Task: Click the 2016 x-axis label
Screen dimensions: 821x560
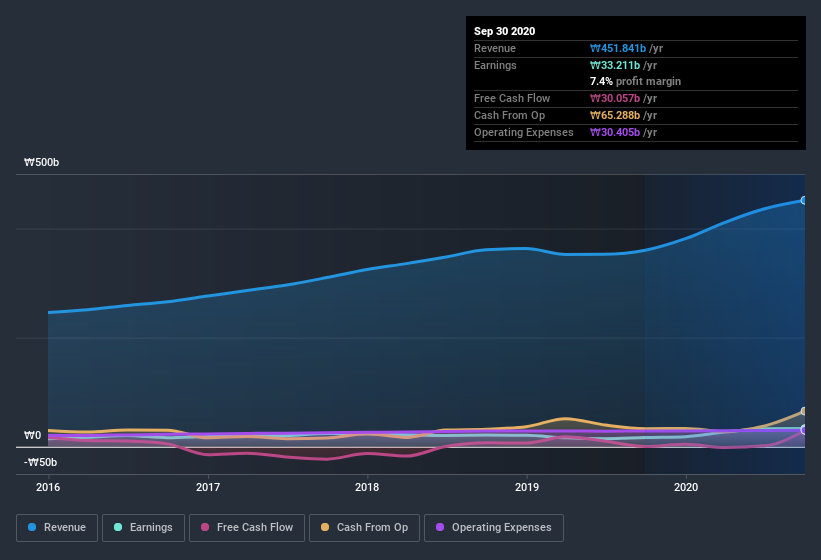Action: click(48, 487)
